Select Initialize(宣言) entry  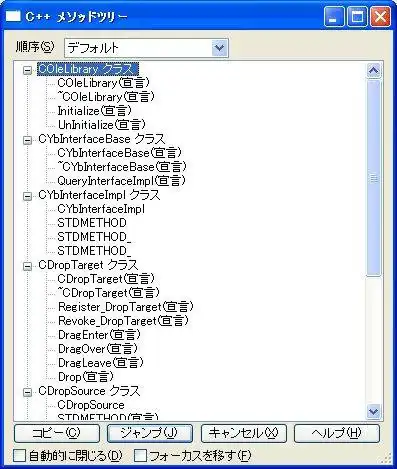[x=95, y=111]
